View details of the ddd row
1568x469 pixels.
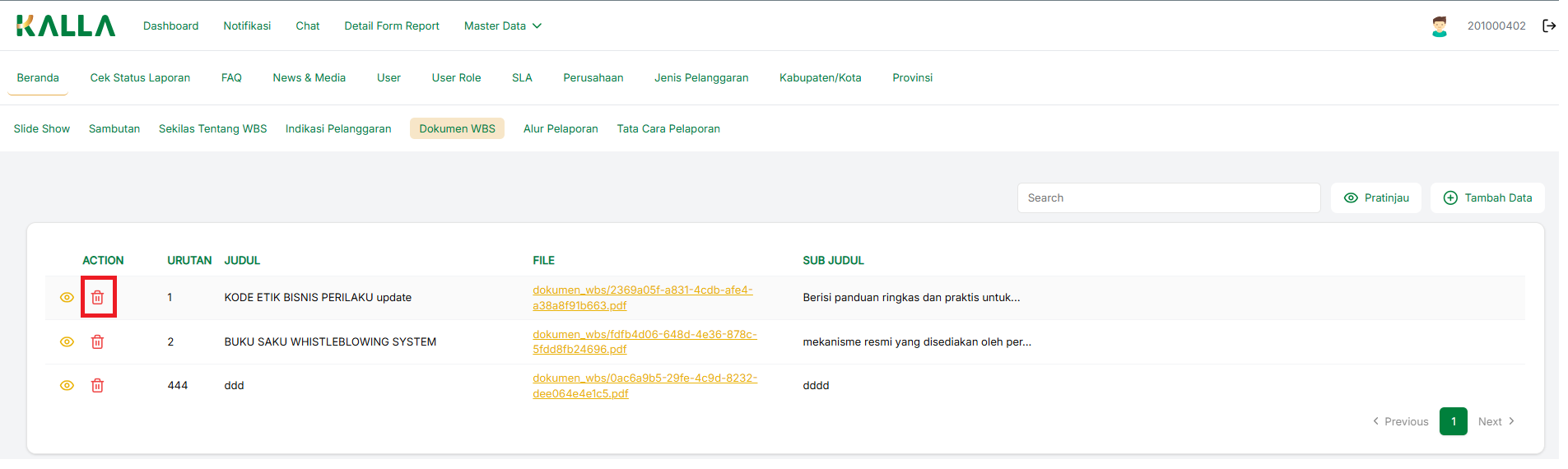point(67,385)
